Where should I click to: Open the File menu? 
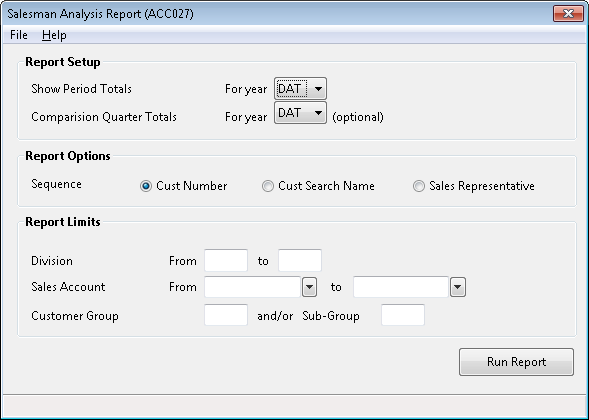tap(19, 35)
